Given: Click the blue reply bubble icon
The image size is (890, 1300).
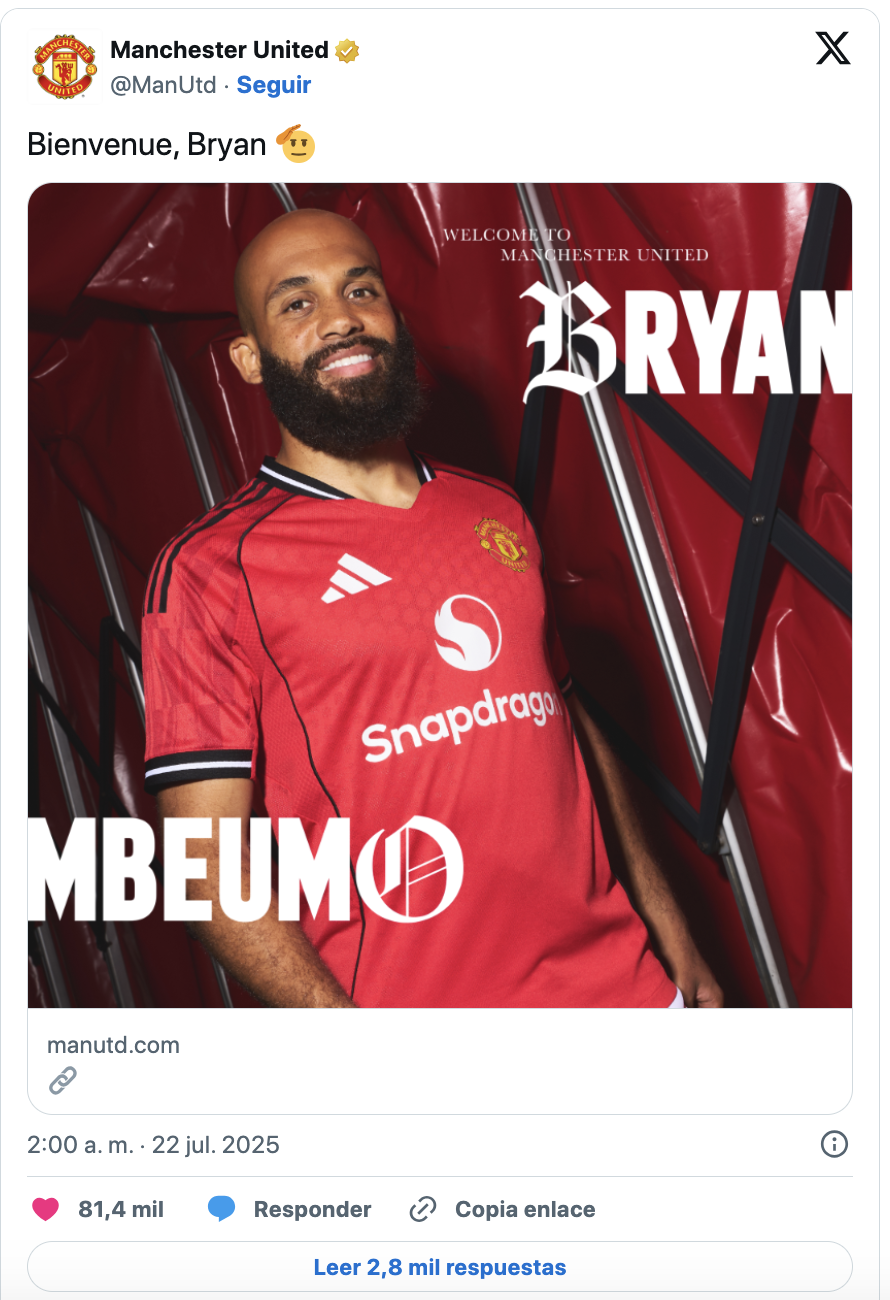Looking at the screenshot, I should [x=221, y=1209].
